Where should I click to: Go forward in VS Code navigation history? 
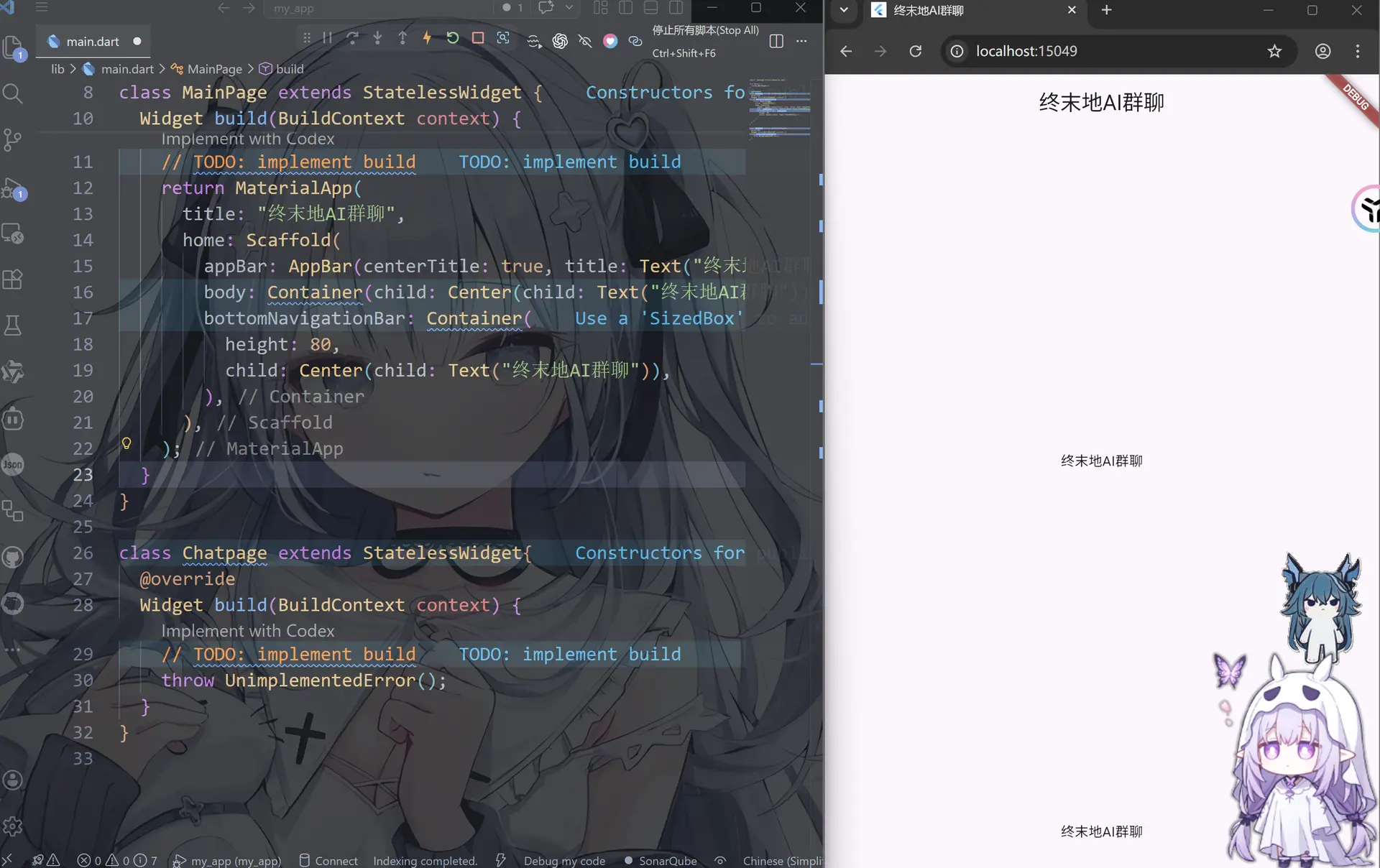coord(249,8)
